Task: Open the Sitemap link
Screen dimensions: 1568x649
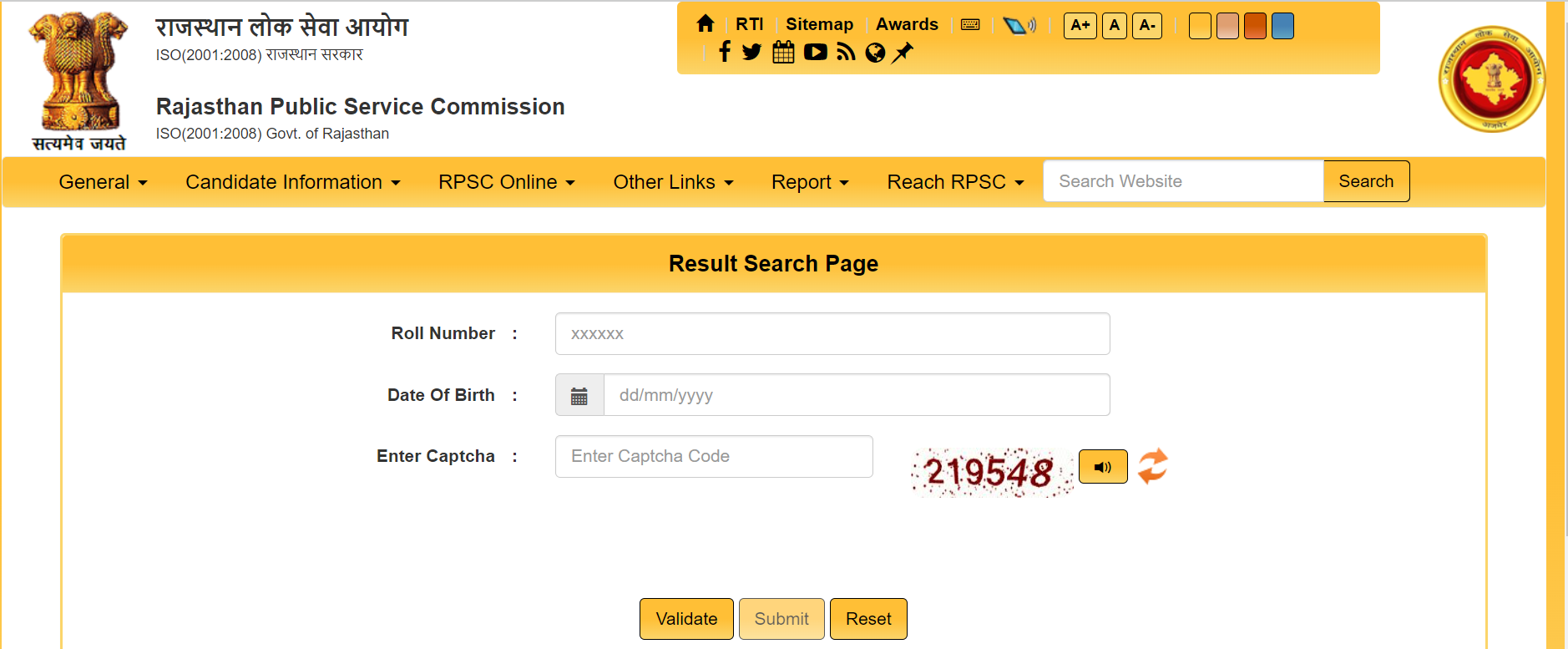Action: tap(819, 24)
